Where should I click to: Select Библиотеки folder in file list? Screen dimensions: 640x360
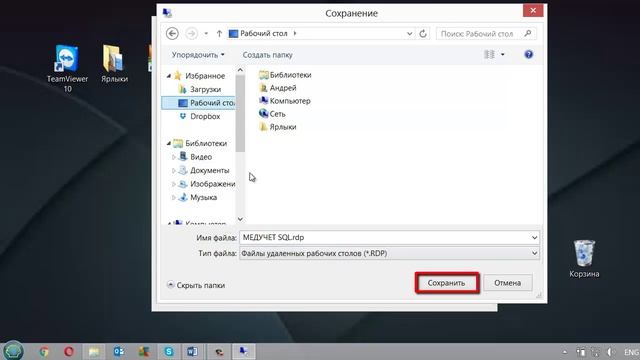pos(285,75)
